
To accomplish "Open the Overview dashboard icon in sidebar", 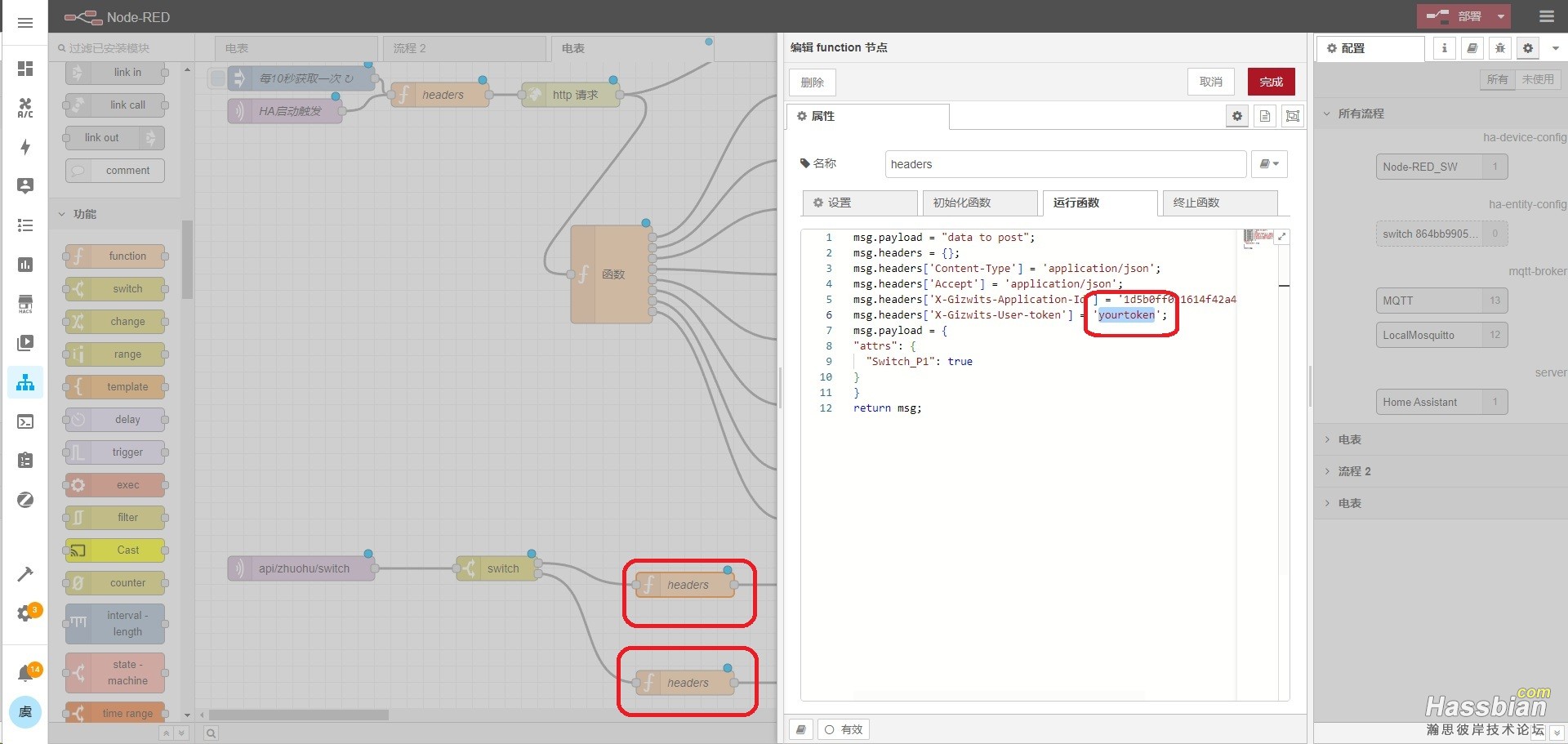I will pos(25,69).
